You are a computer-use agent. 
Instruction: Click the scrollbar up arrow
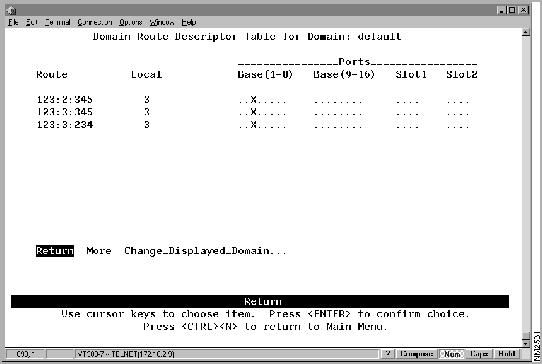pos(526,32)
